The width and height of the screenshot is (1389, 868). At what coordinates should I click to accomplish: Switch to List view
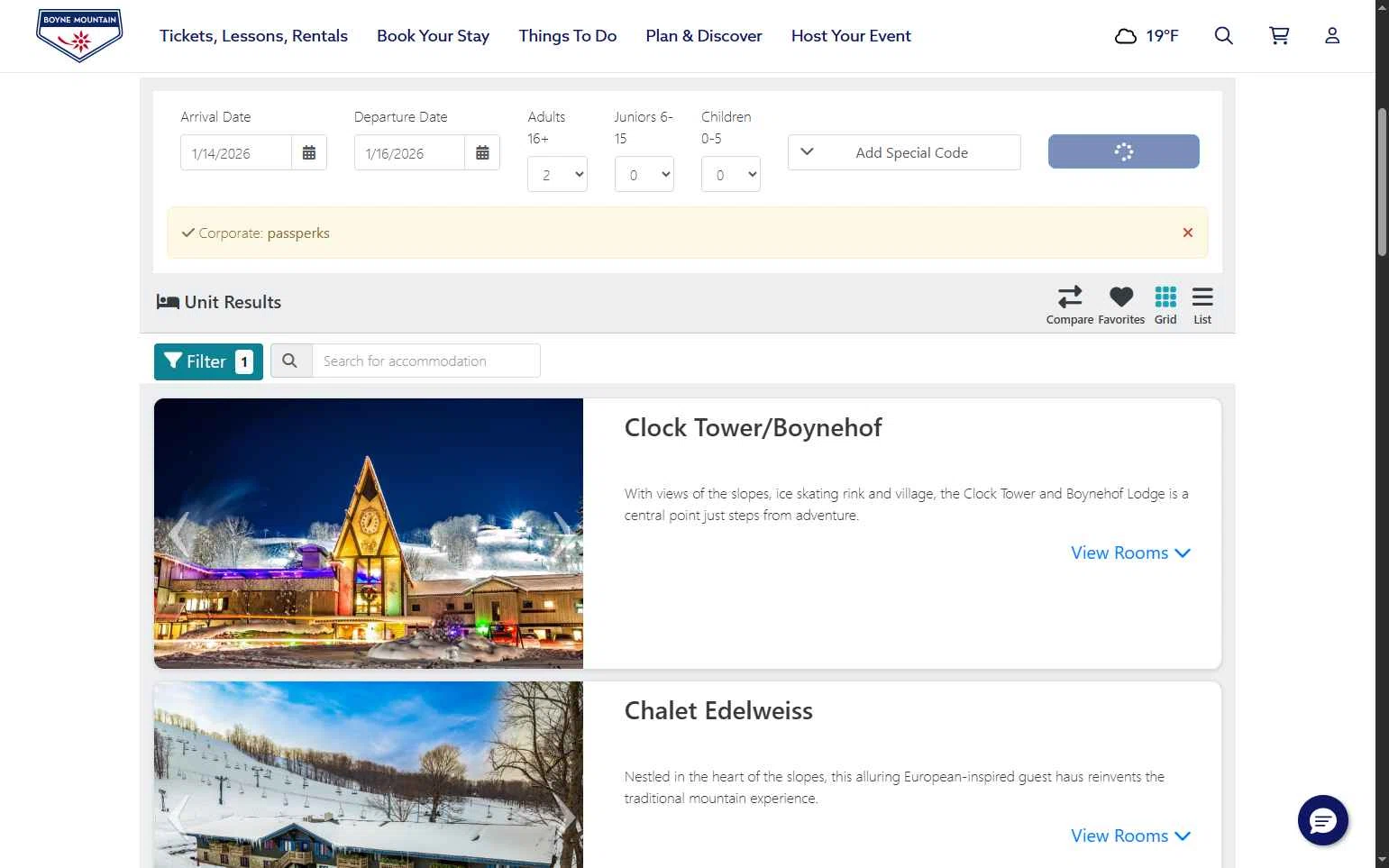1202,305
